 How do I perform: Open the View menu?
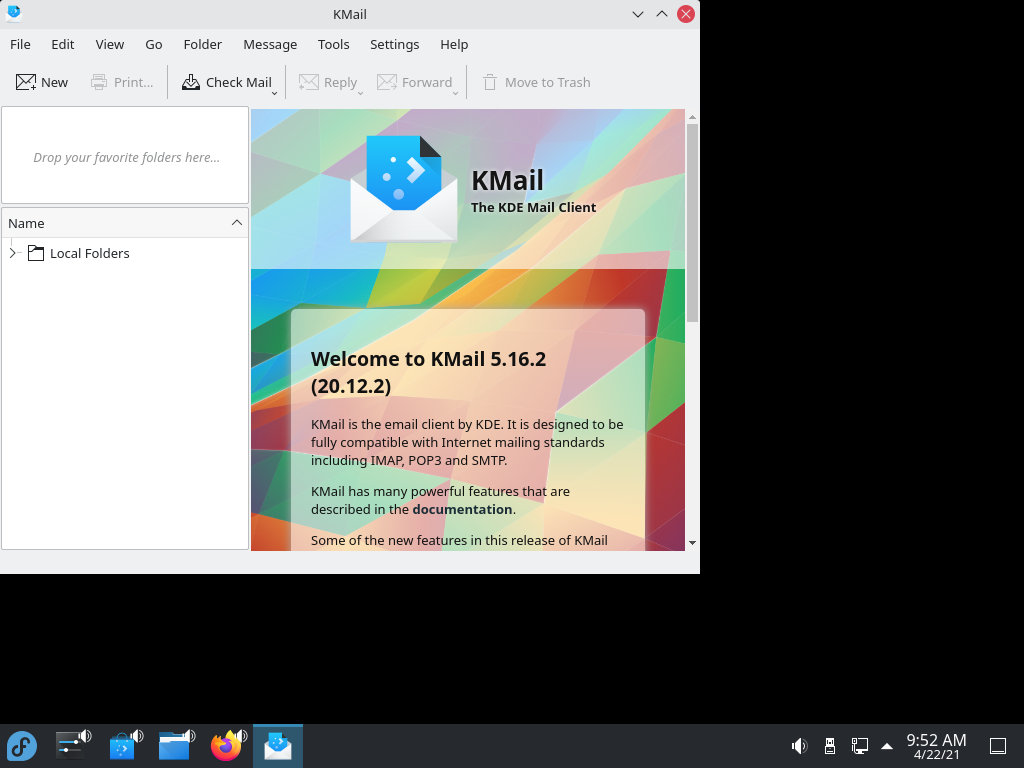pyautogui.click(x=110, y=44)
